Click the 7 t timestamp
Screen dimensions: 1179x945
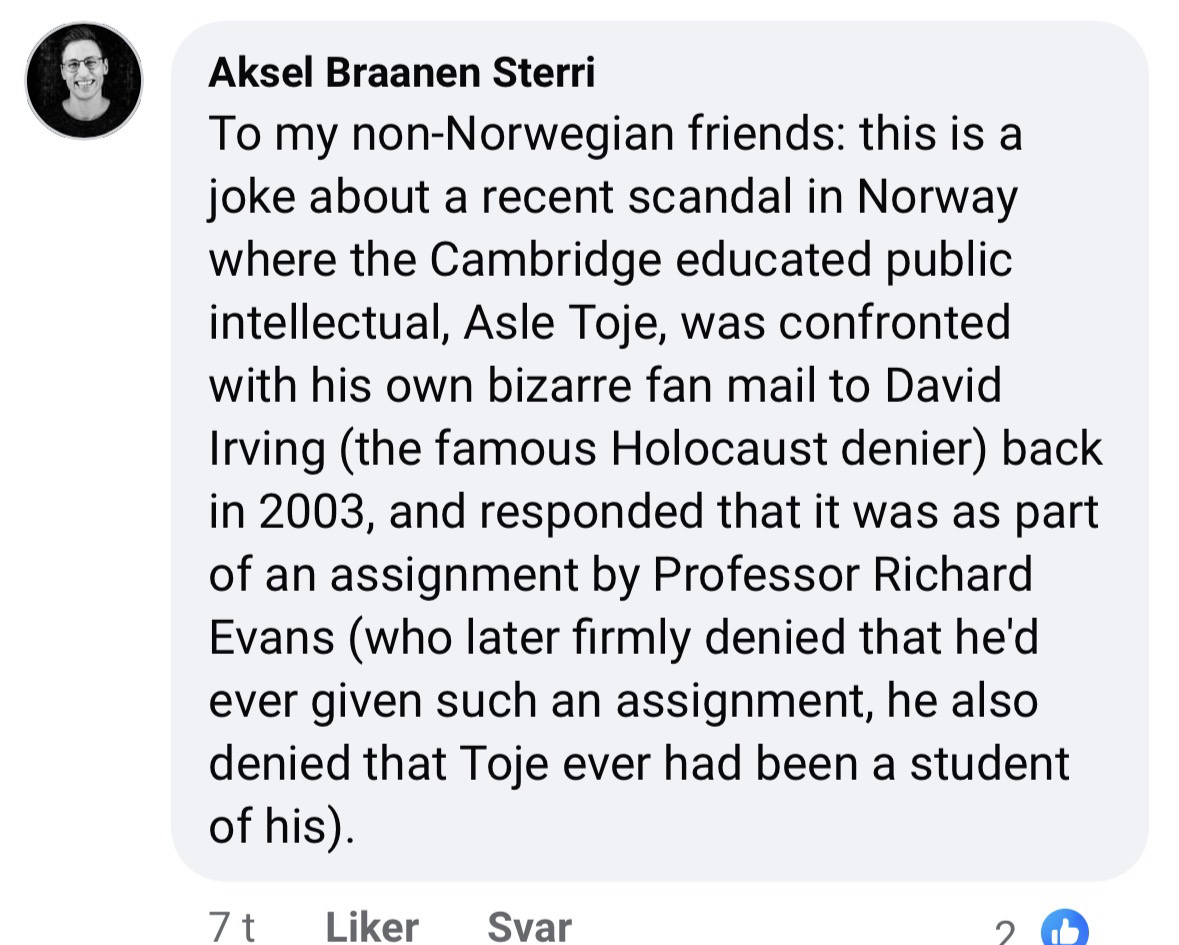coord(233,926)
